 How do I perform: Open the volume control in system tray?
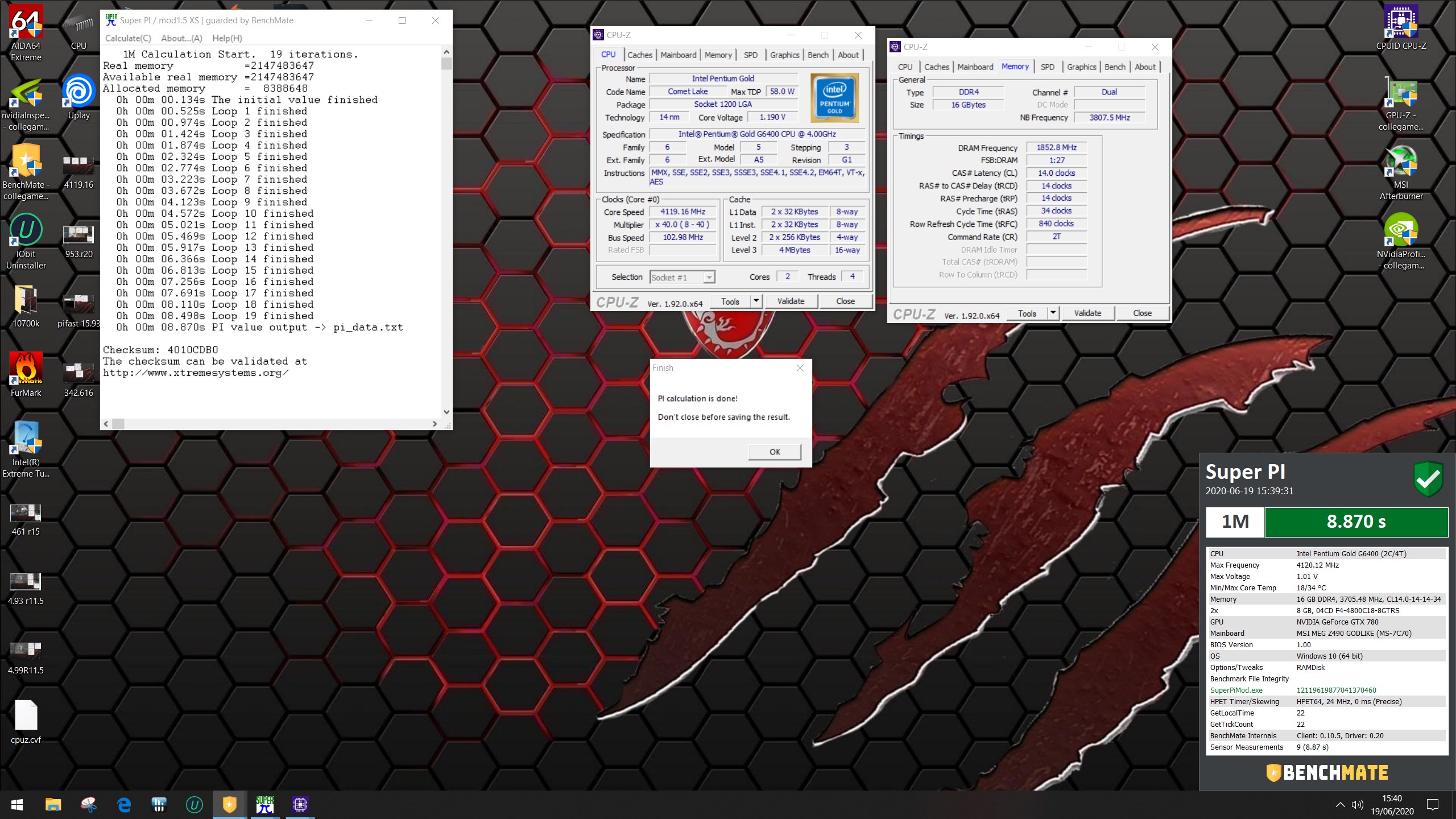pyautogui.click(x=1358, y=805)
